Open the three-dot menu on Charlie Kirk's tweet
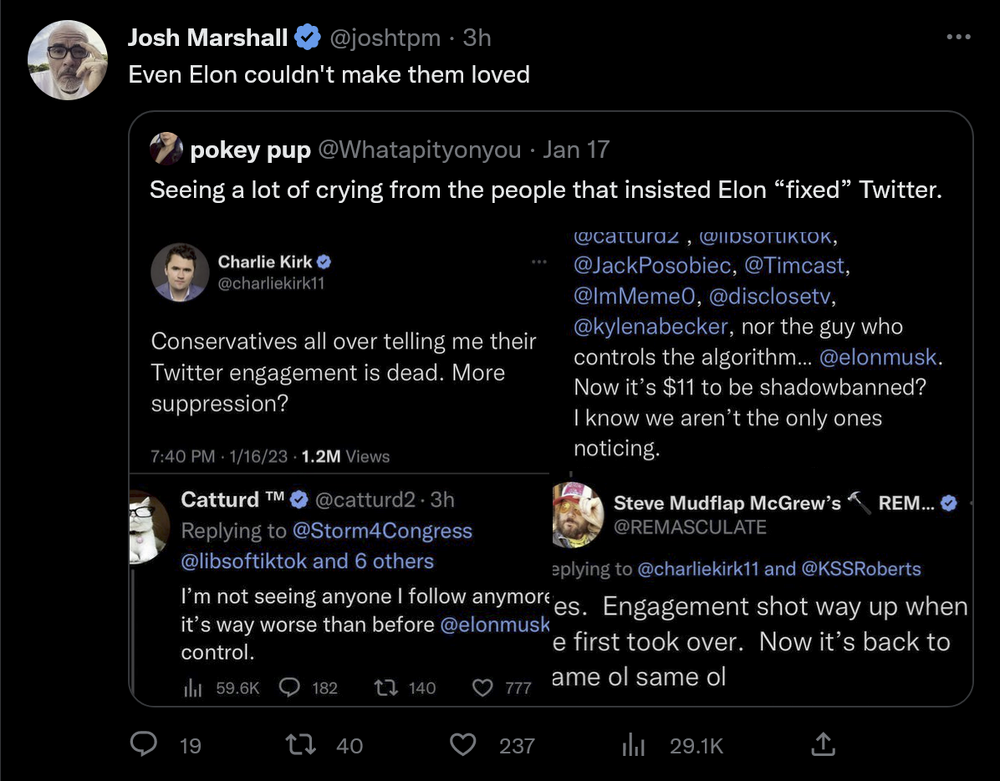 pyautogui.click(x=539, y=262)
